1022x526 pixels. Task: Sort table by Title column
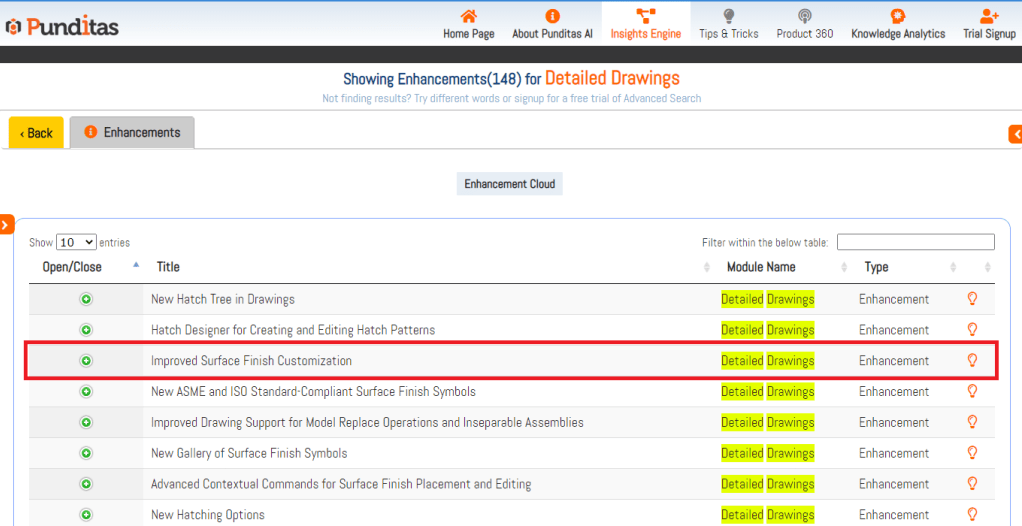[x=168, y=267]
